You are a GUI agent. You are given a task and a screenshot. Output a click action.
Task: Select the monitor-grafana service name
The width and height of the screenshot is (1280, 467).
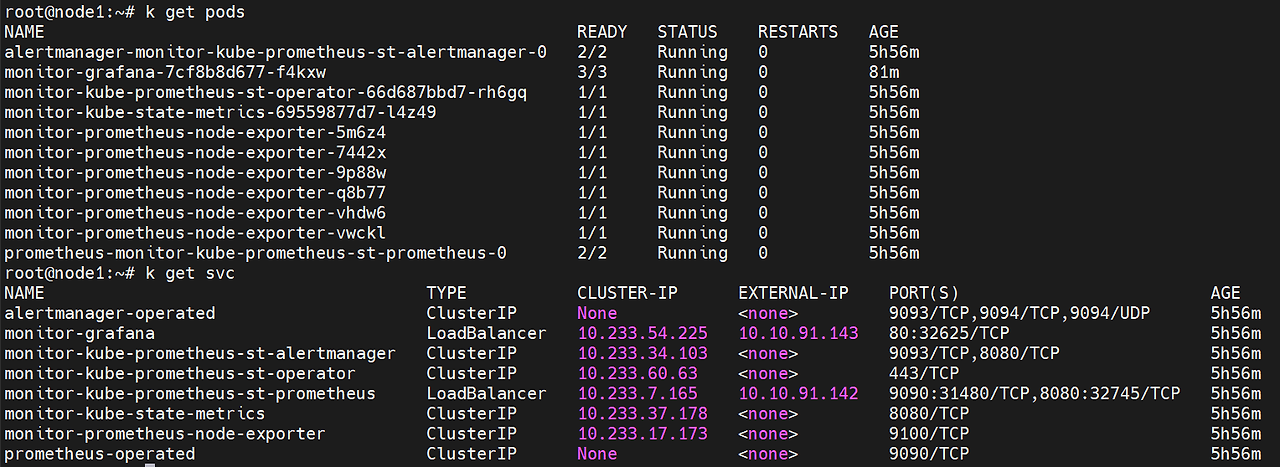(x=80, y=333)
